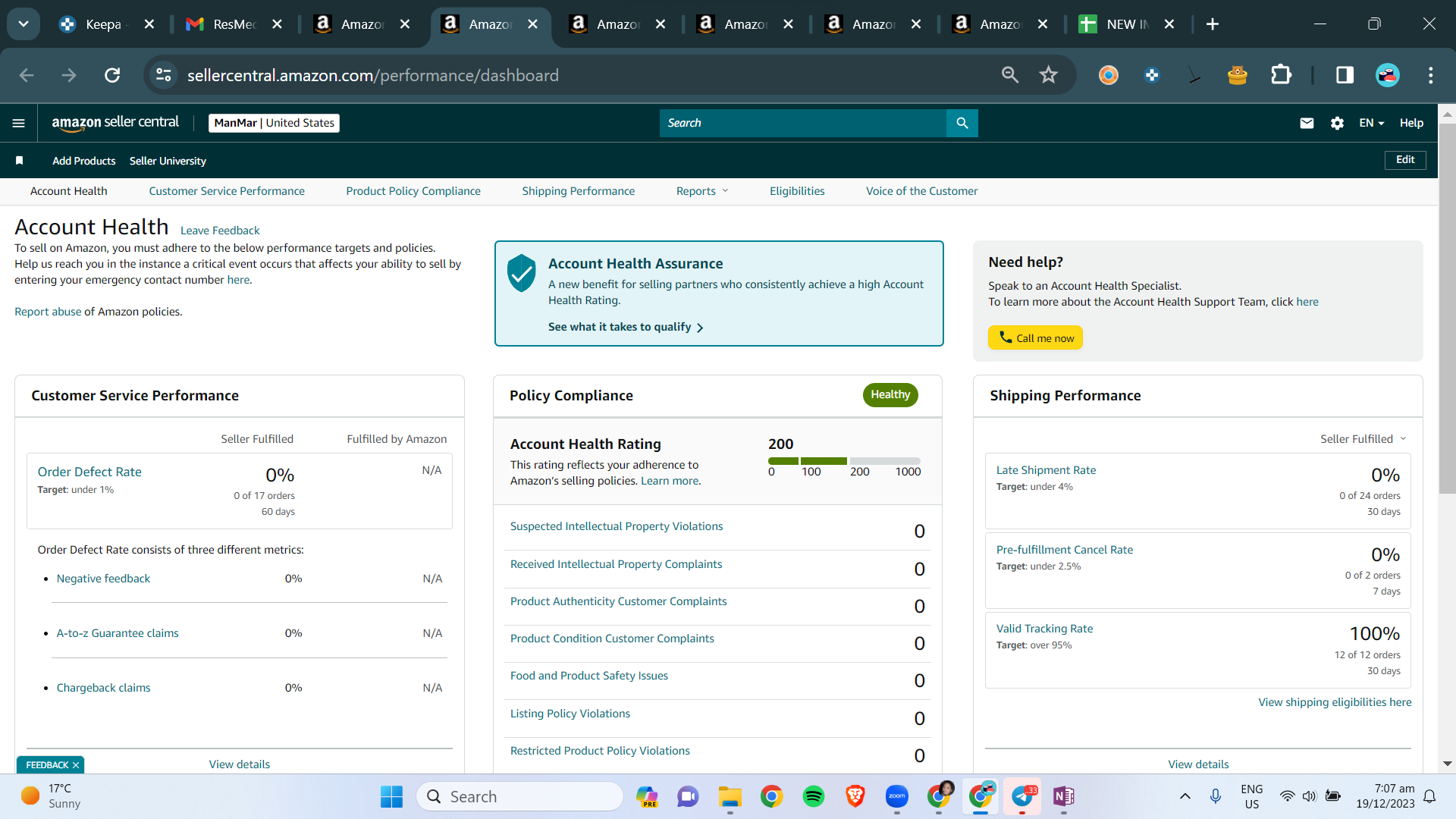The height and width of the screenshot is (819, 1456).
Task: Open the Valid Tracking Rate link
Action: 1044,629
